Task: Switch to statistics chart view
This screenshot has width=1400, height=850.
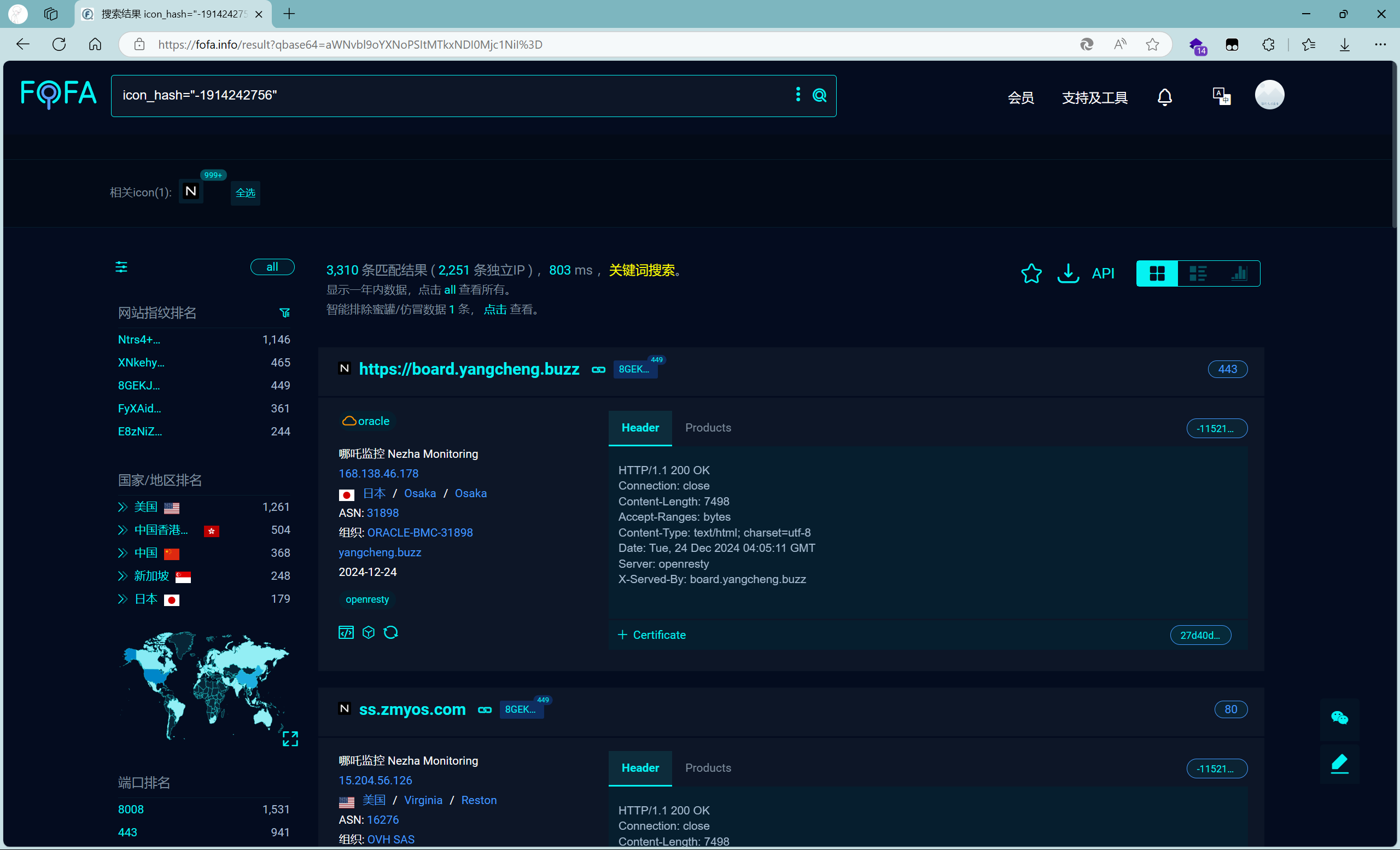Action: click(1239, 273)
